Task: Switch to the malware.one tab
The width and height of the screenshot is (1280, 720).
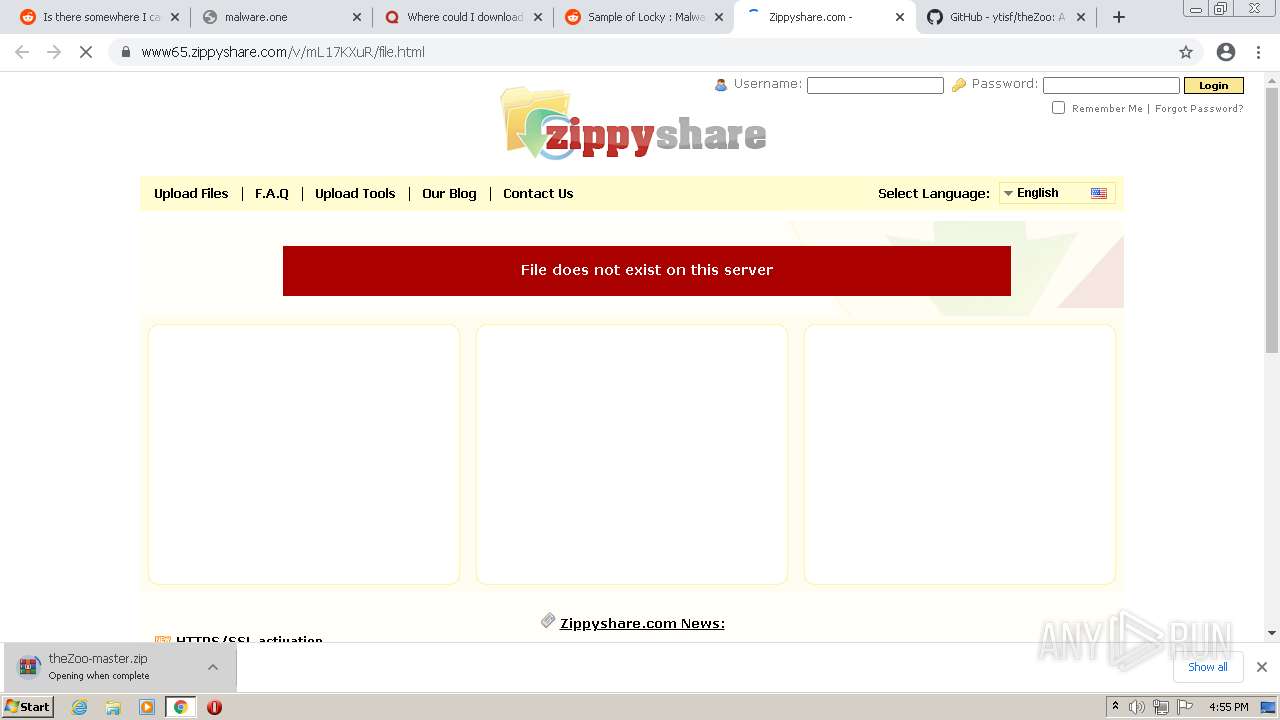Action: 282,17
